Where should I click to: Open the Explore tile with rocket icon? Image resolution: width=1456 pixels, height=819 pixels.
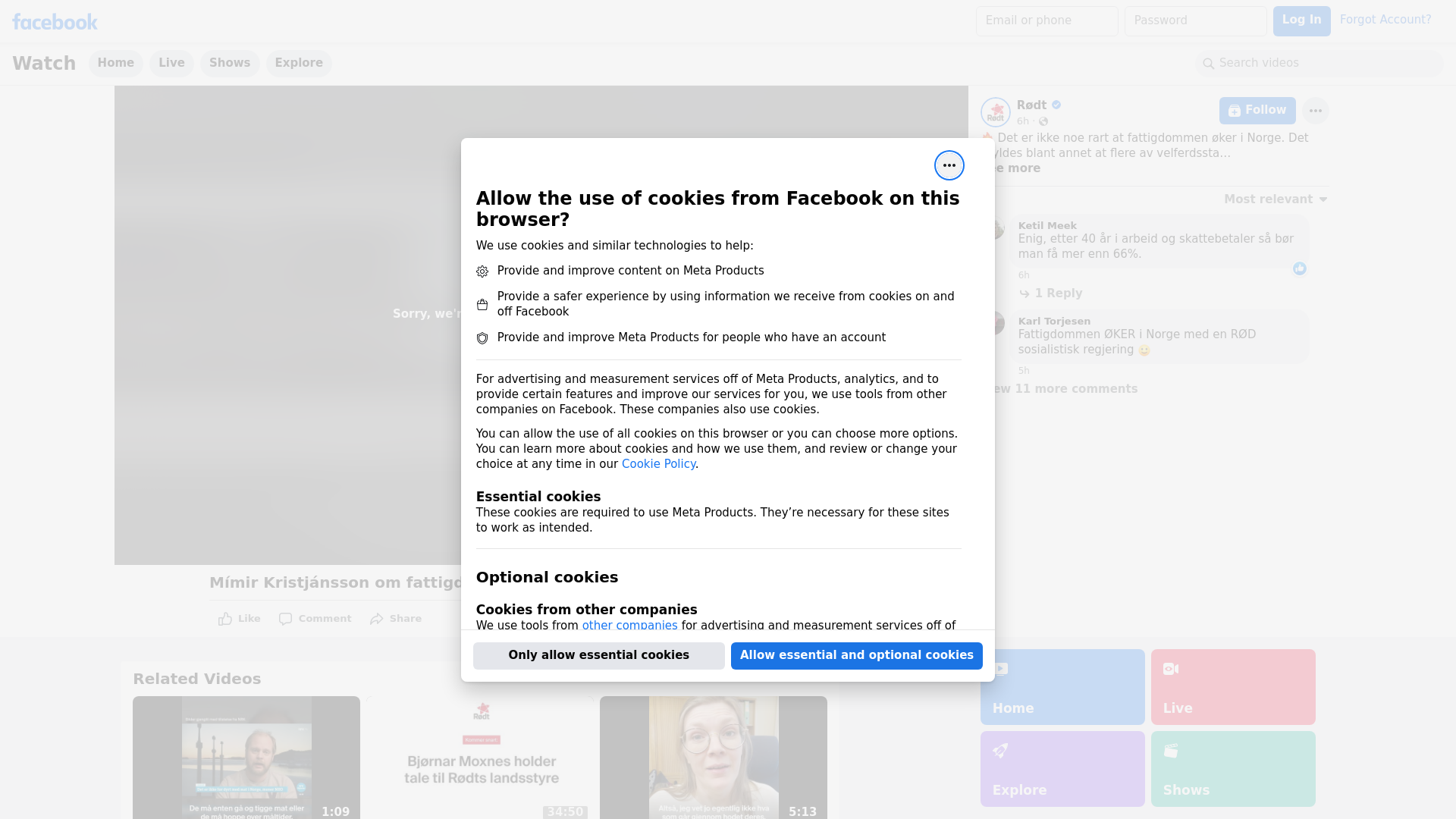coord(1062,769)
